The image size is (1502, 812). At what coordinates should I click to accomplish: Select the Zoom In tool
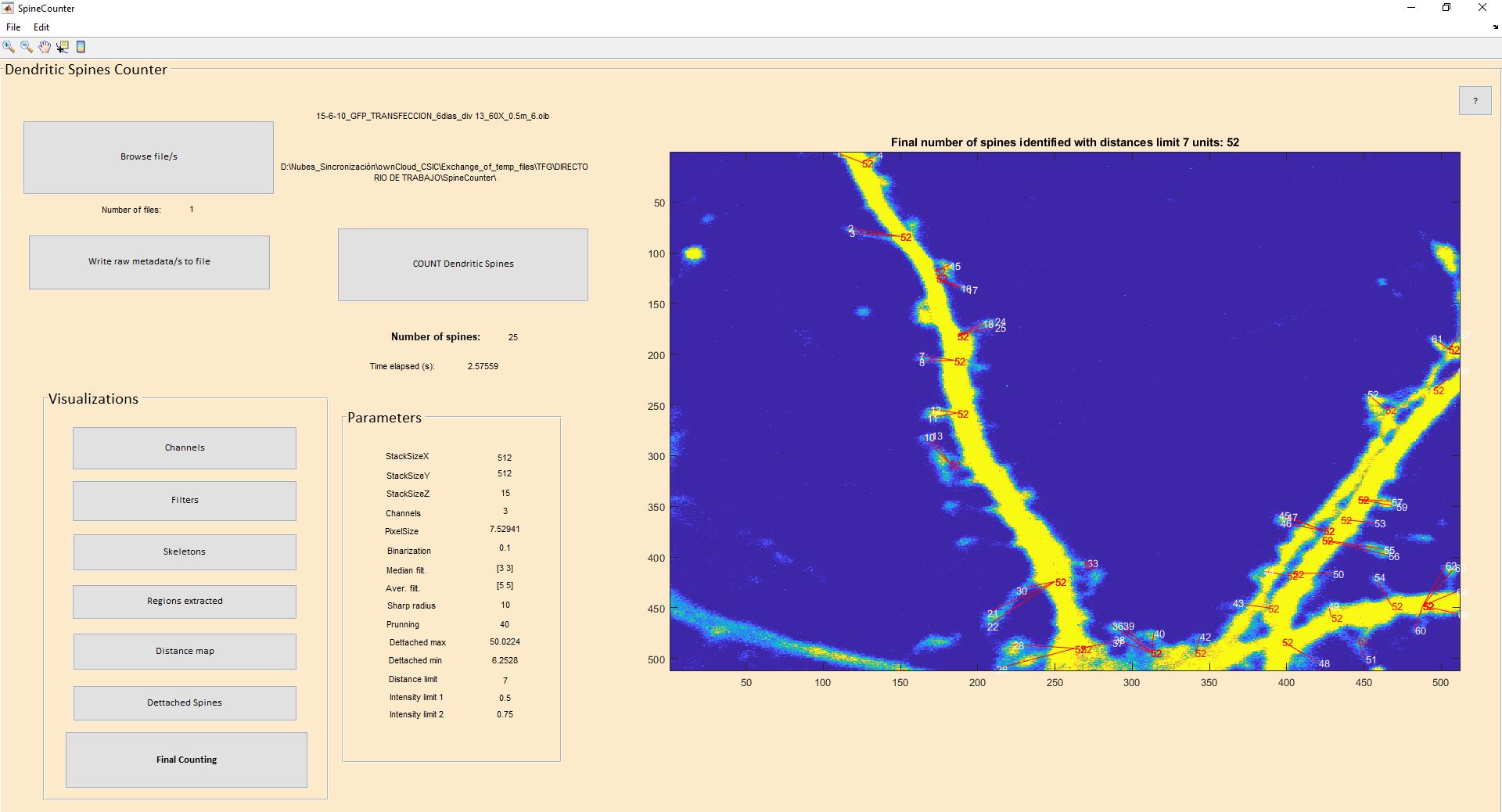(x=9, y=47)
